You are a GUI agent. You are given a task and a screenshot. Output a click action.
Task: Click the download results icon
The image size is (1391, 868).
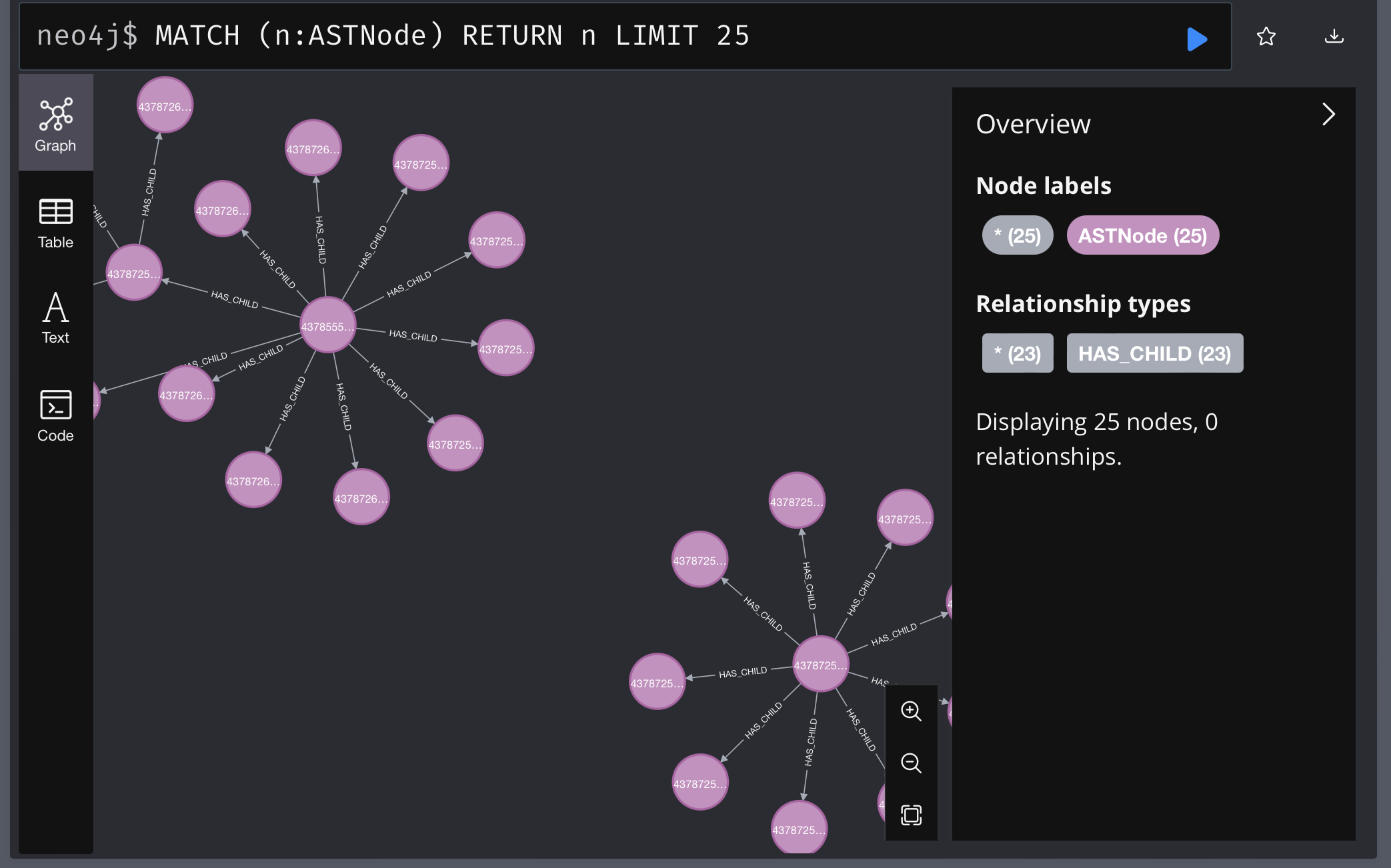1333,36
